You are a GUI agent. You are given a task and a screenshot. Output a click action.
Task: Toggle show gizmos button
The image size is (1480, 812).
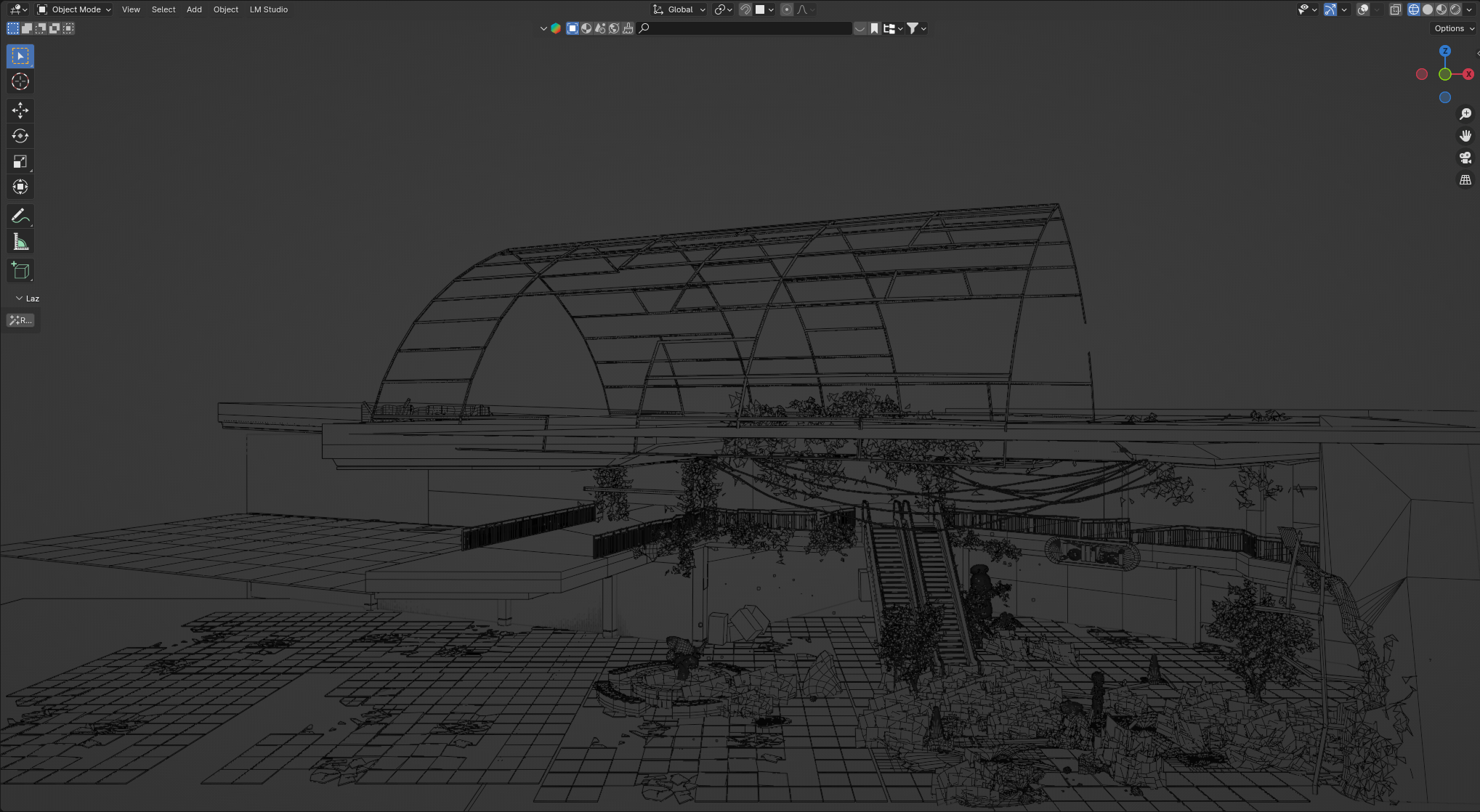click(x=1330, y=9)
